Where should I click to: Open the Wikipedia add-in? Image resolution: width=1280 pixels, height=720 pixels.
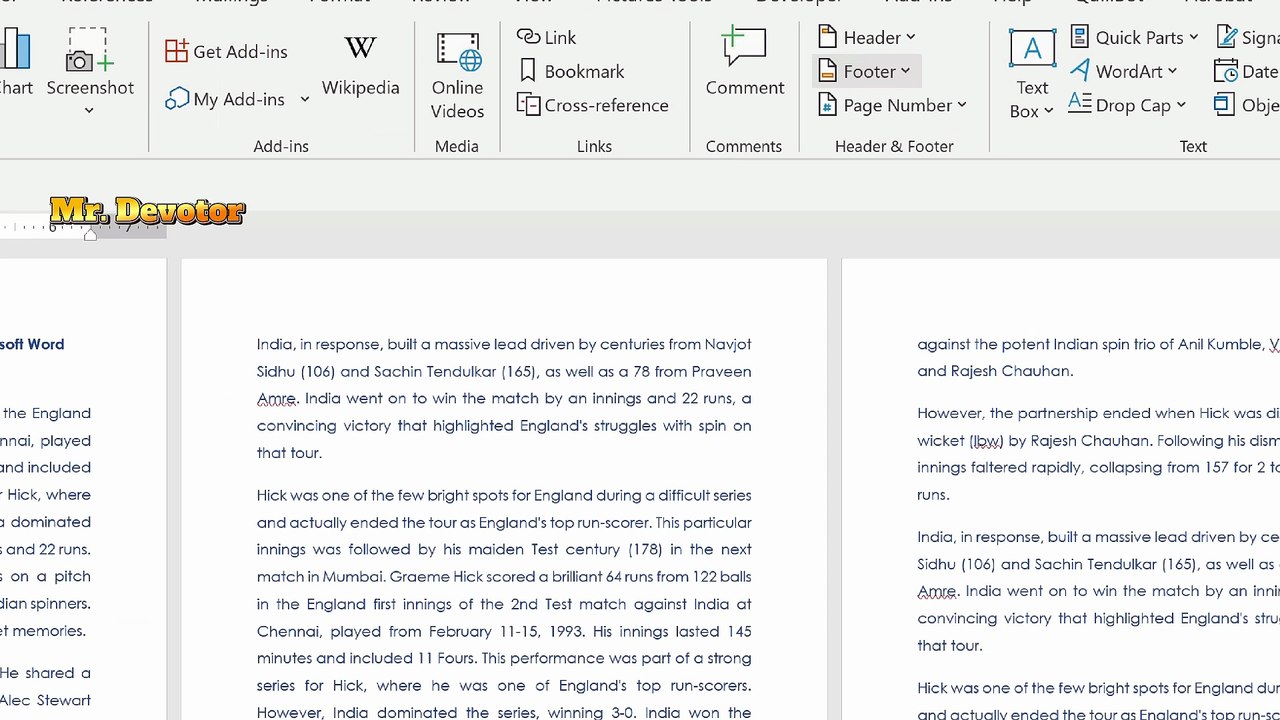coord(360,66)
